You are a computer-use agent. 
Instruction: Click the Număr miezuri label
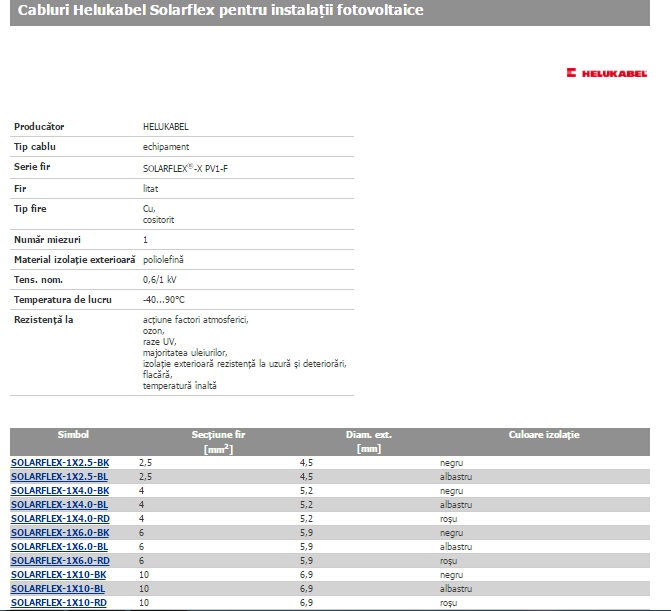pos(47,240)
